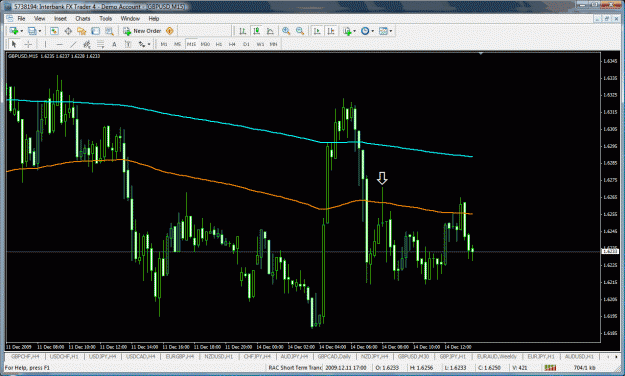The image size is (625, 376).
Task: Draw a vertical line tool
Action: pyautogui.click(x=45, y=44)
